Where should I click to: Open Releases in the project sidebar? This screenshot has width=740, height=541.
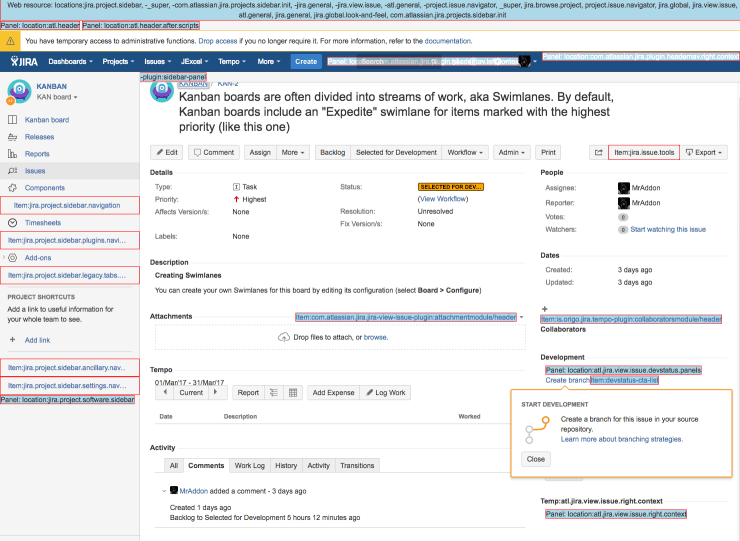39,137
